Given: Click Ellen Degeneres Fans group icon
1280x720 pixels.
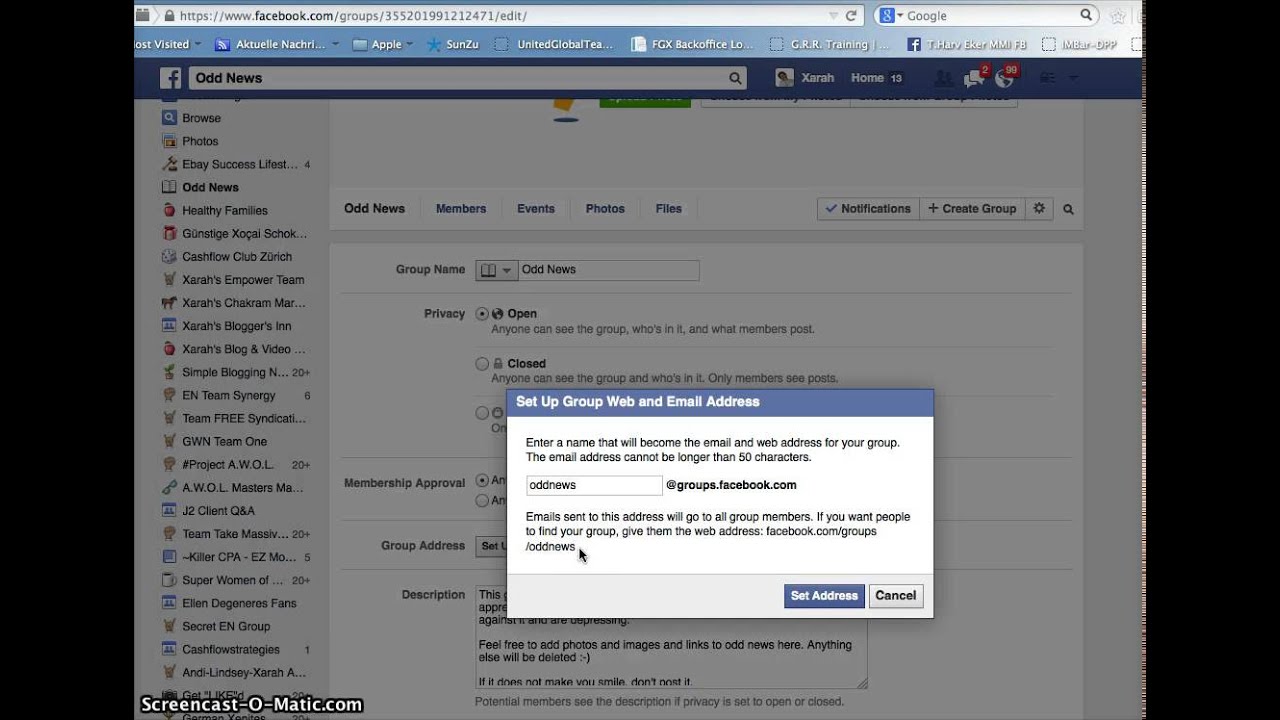Looking at the screenshot, I should [169, 603].
